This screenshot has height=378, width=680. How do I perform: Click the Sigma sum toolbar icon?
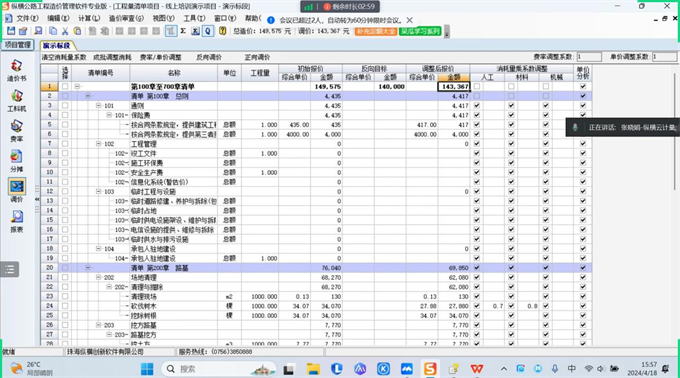tap(183, 31)
